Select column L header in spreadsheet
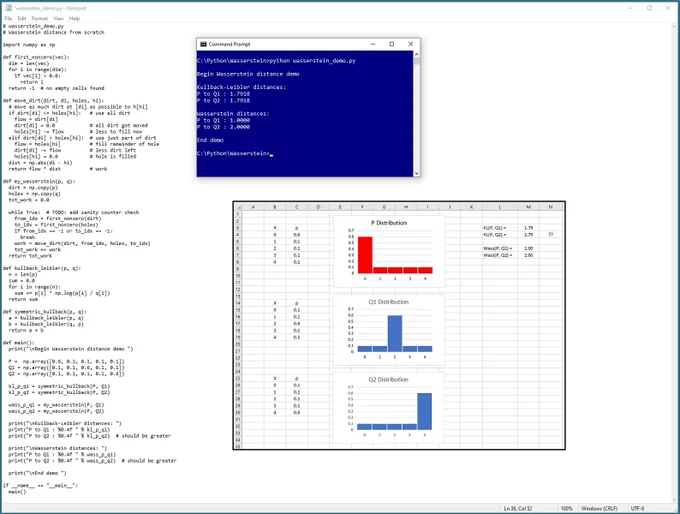 500,207
